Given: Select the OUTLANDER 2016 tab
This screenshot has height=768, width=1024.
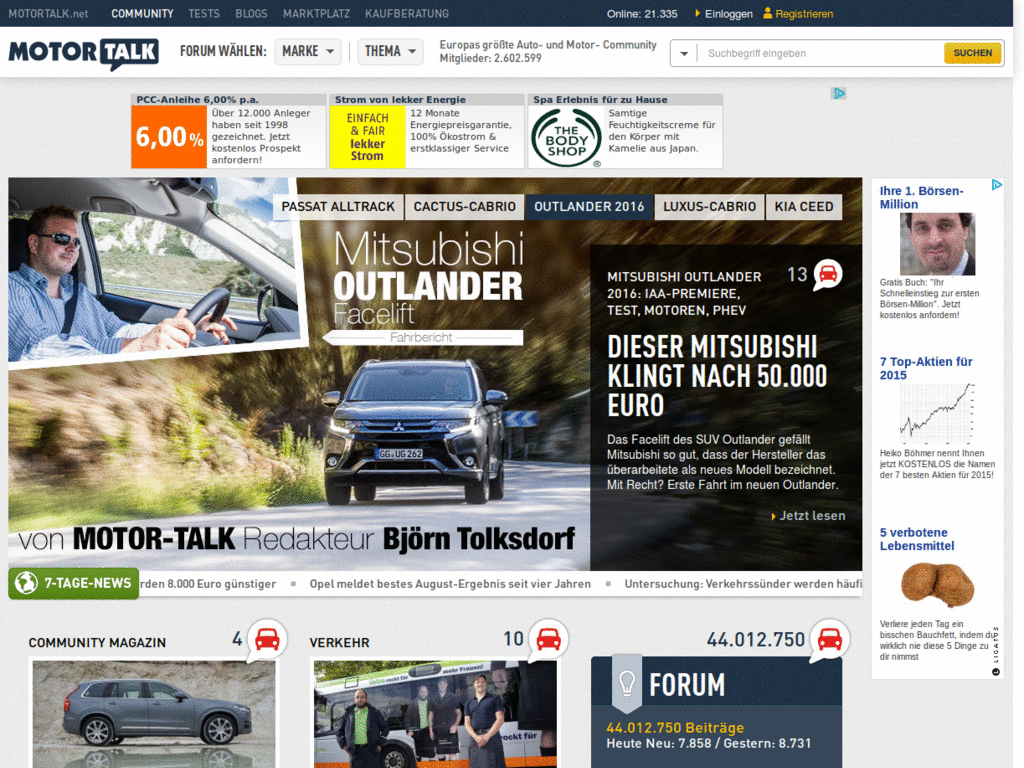Looking at the screenshot, I should pos(589,206).
